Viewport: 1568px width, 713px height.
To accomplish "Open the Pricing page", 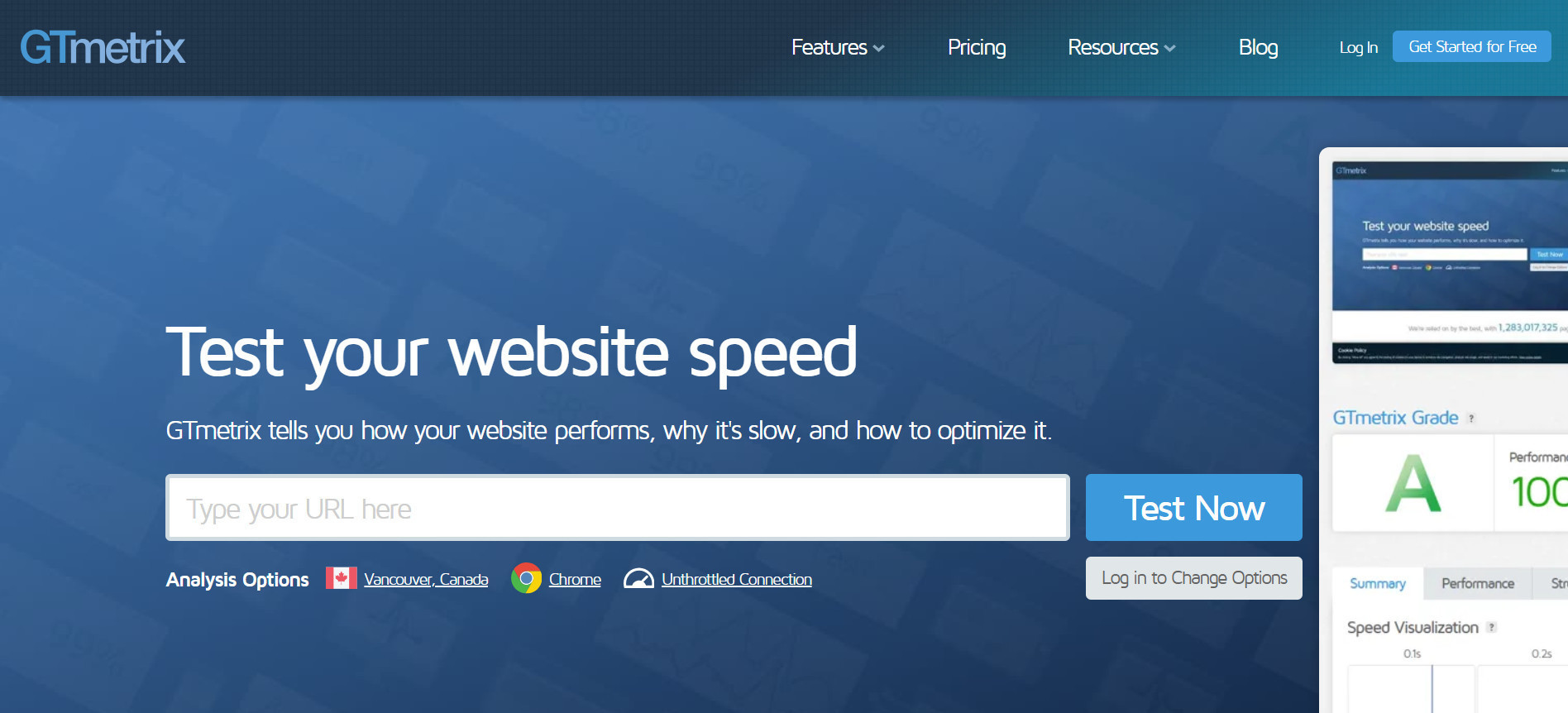I will tap(976, 48).
